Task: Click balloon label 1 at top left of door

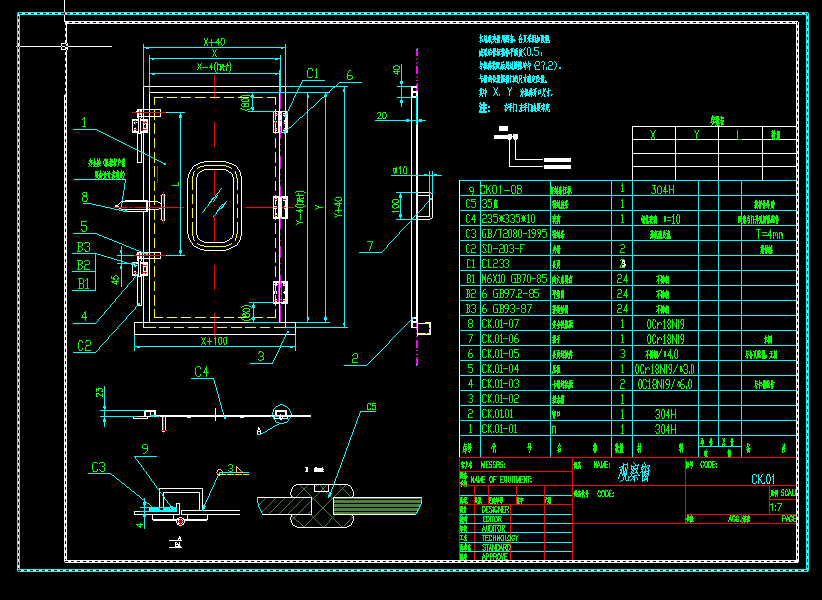Action: 85,122
